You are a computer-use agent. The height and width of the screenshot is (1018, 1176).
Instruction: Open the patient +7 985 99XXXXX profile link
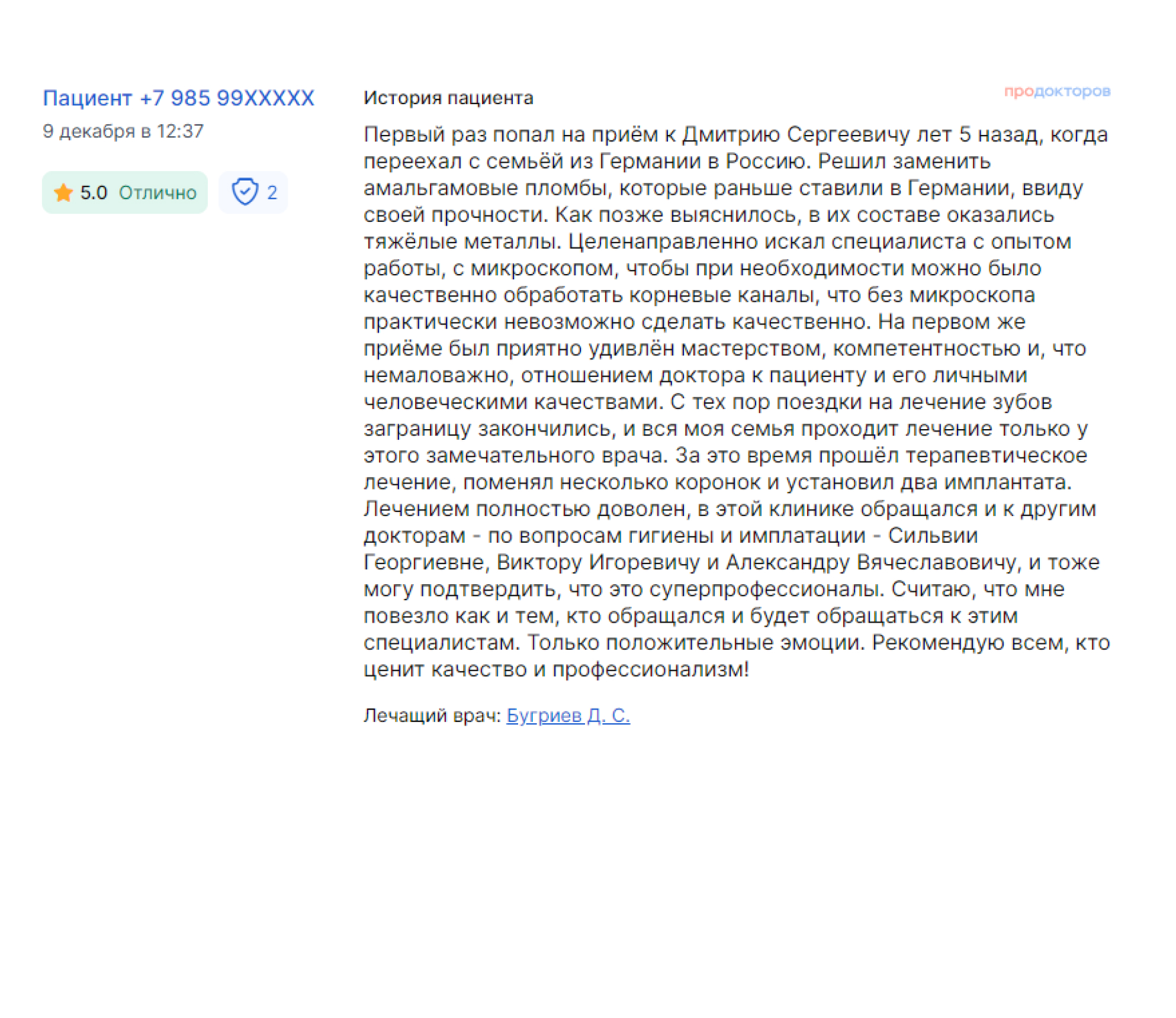(x=178, y=98)
